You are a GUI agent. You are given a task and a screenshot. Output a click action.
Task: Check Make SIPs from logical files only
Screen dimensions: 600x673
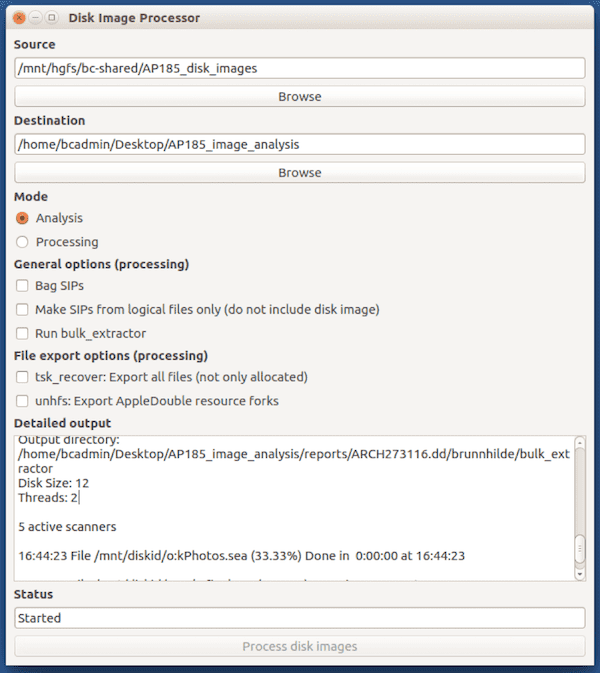pos(22,309)
